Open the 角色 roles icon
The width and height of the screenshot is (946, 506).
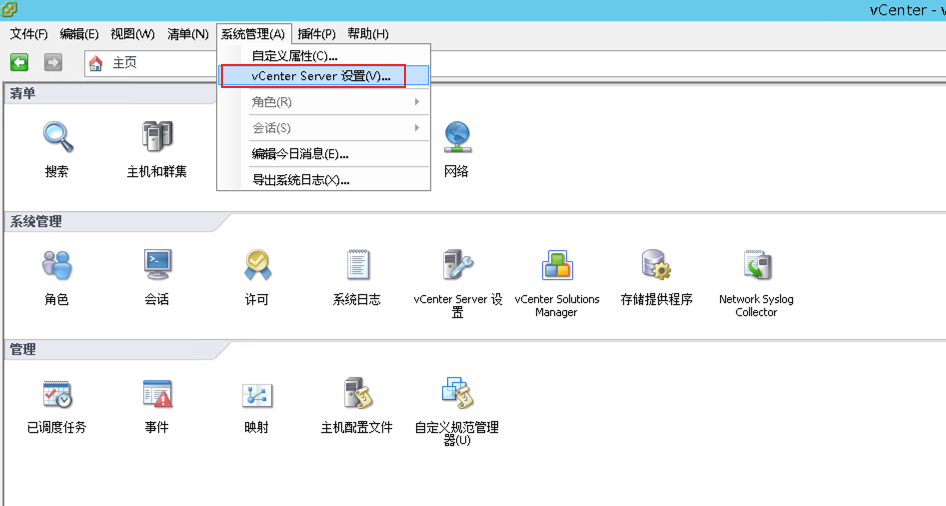pos(57,265)
